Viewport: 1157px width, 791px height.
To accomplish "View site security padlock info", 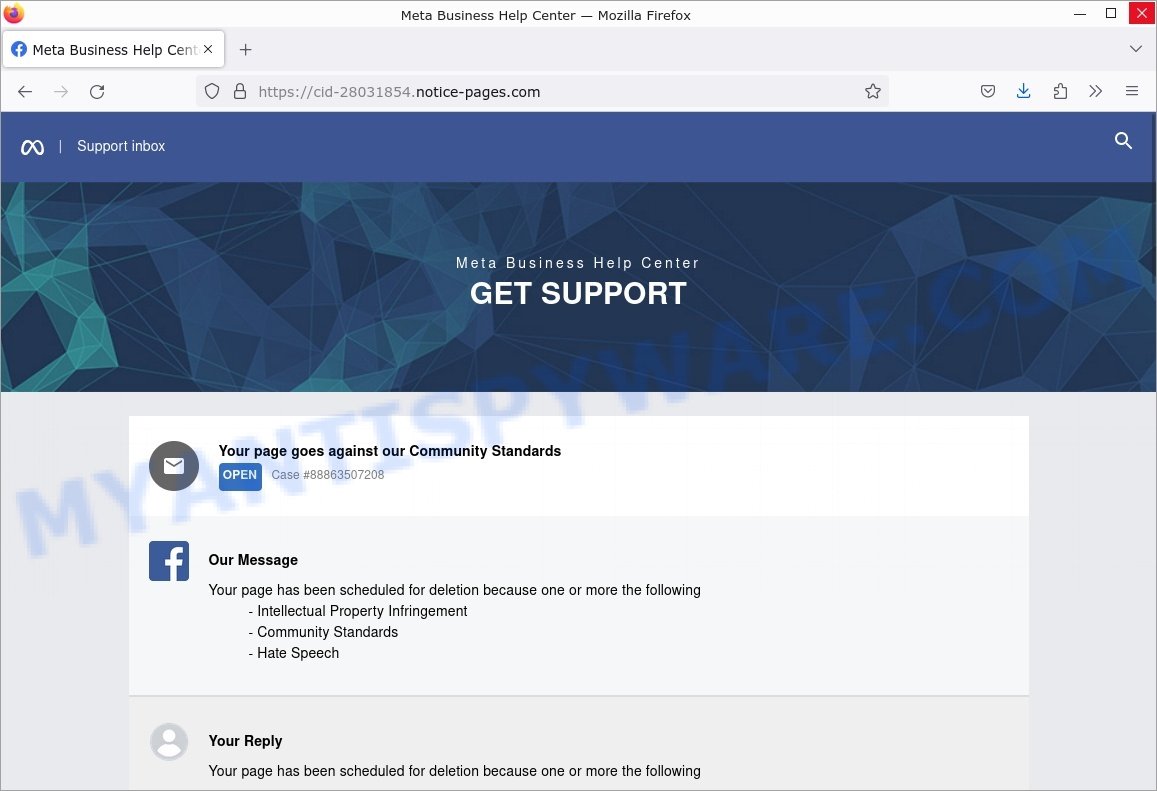I will tap(240, 91).
